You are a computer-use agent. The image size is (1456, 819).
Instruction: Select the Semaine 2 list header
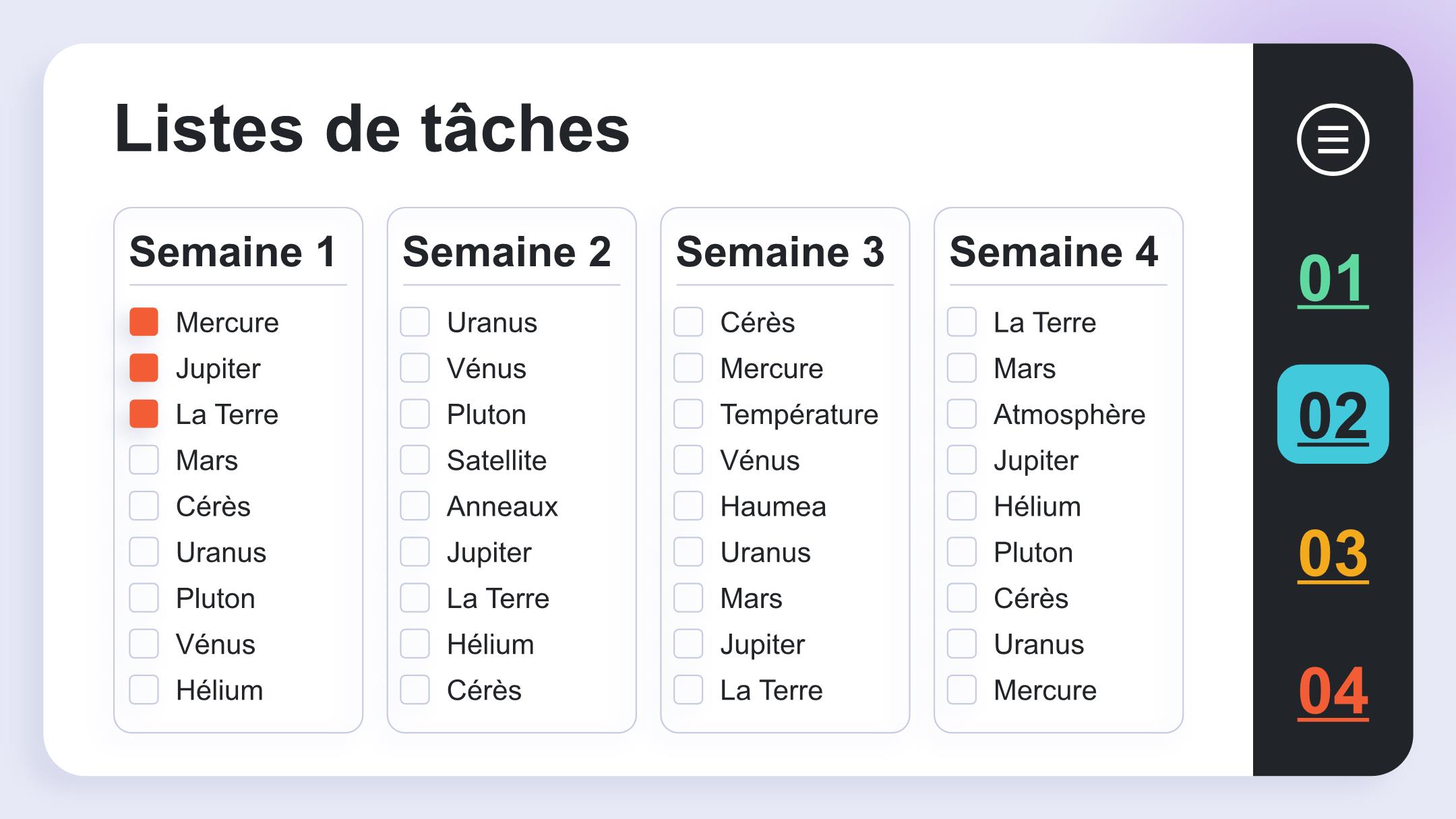507,251
